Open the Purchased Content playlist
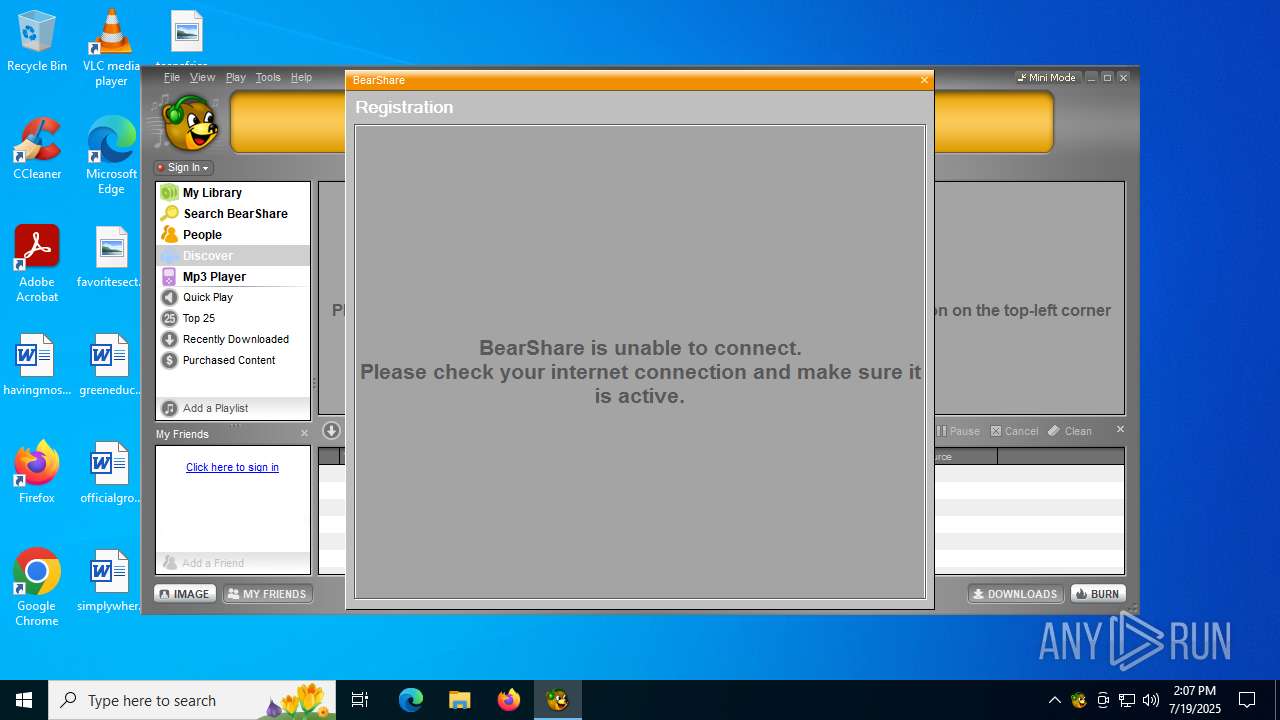Image resolution: width=1280 pixels, height=720 pixels. 229,360
